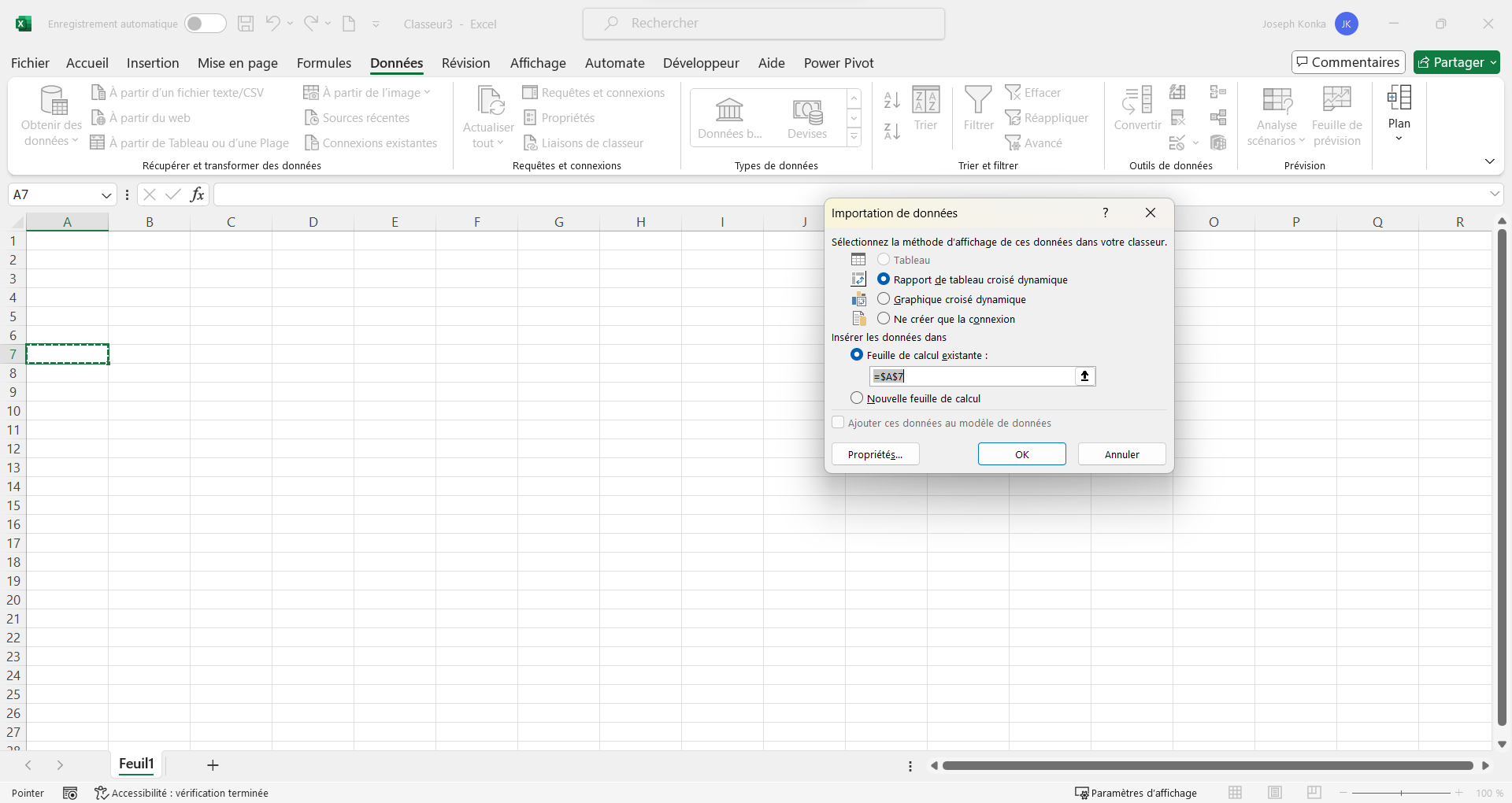Open Avancé filter options

(1034, 143)
